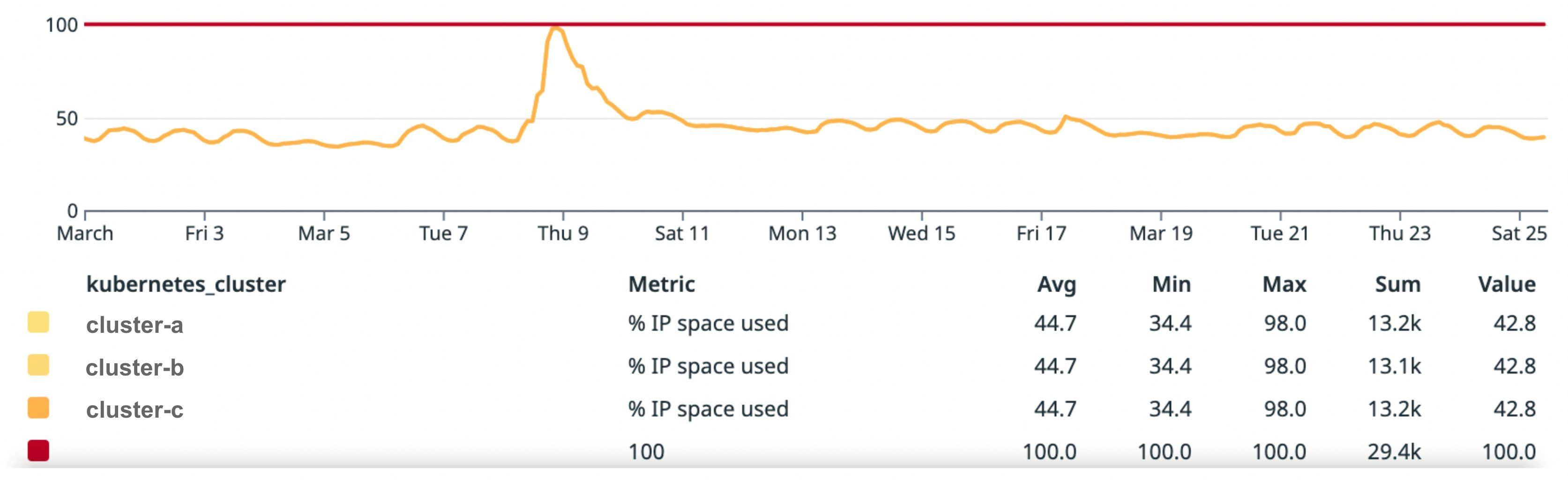Click the Thu 9 x-axis label
The height and width of the screenshot is (480, 1568).
pos(563,233)
